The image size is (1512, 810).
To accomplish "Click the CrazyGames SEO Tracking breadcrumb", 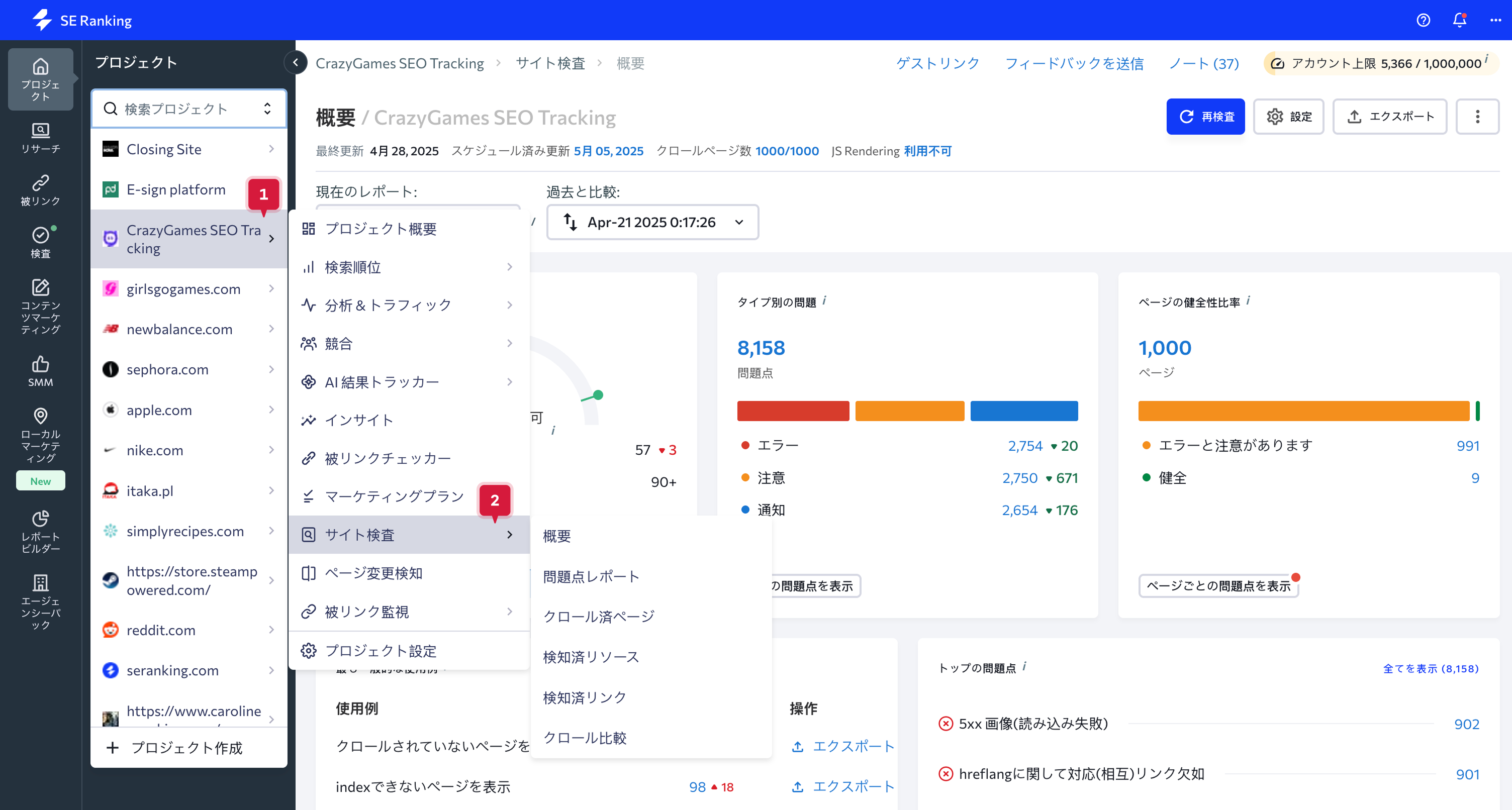I will 400,63.
